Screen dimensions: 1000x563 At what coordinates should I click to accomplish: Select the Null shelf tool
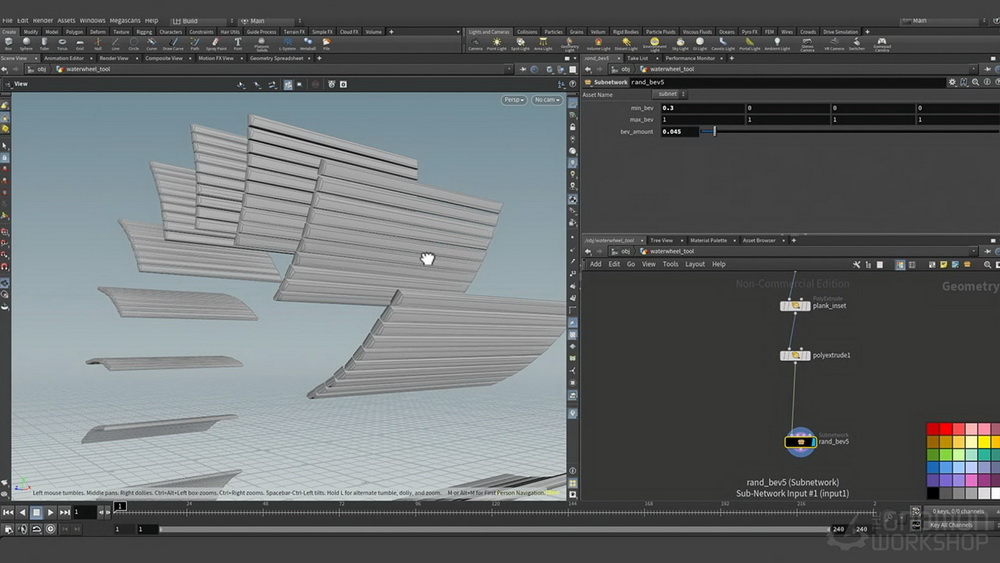tap(98, 43)
